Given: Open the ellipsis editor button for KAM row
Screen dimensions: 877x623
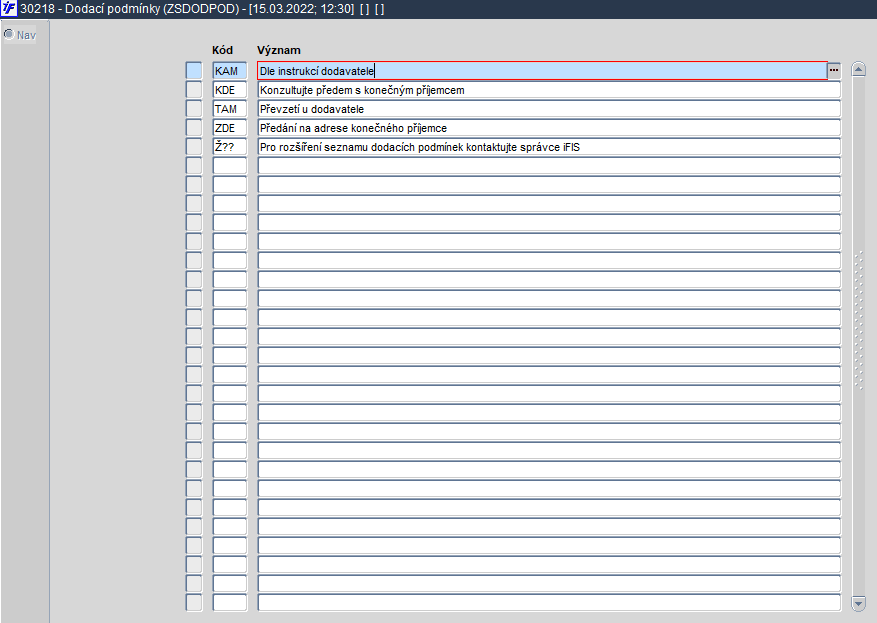Looking at the screenshot, I should pyautogui.click(x=833, y=70).
